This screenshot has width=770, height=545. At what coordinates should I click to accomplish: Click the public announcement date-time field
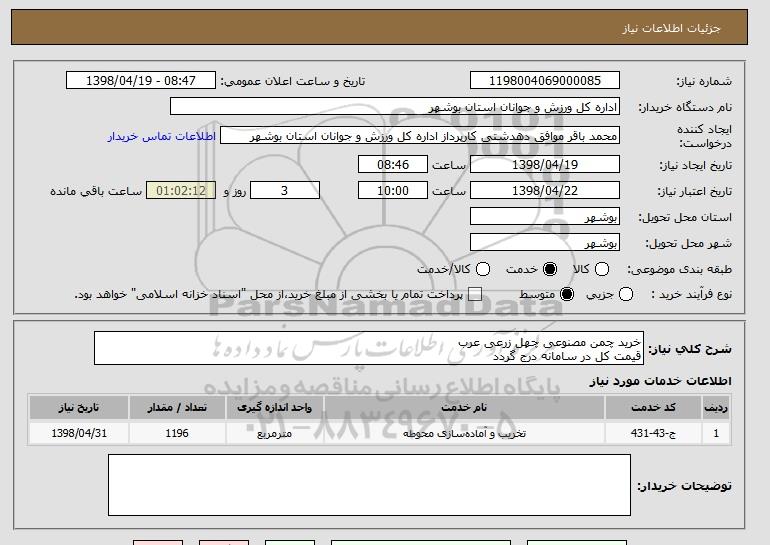(141, 81)
